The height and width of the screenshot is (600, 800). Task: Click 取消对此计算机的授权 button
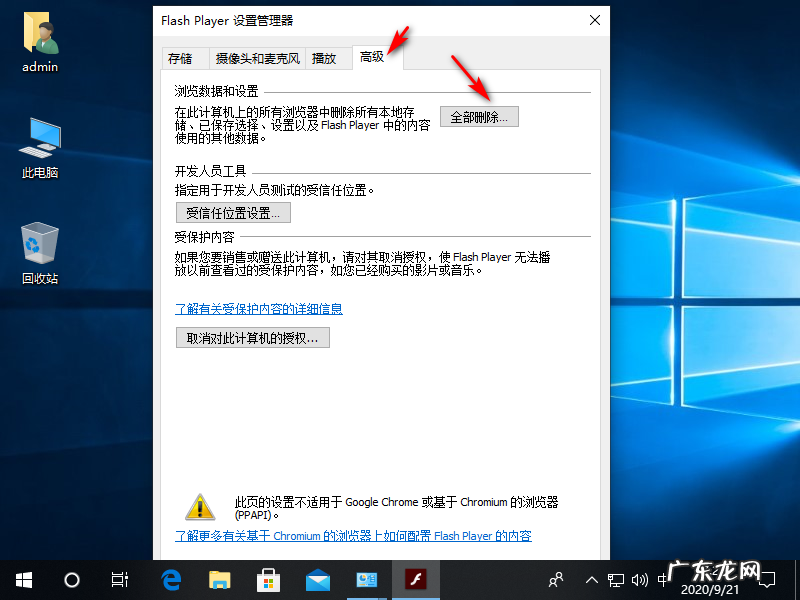[x=253, y=337]
